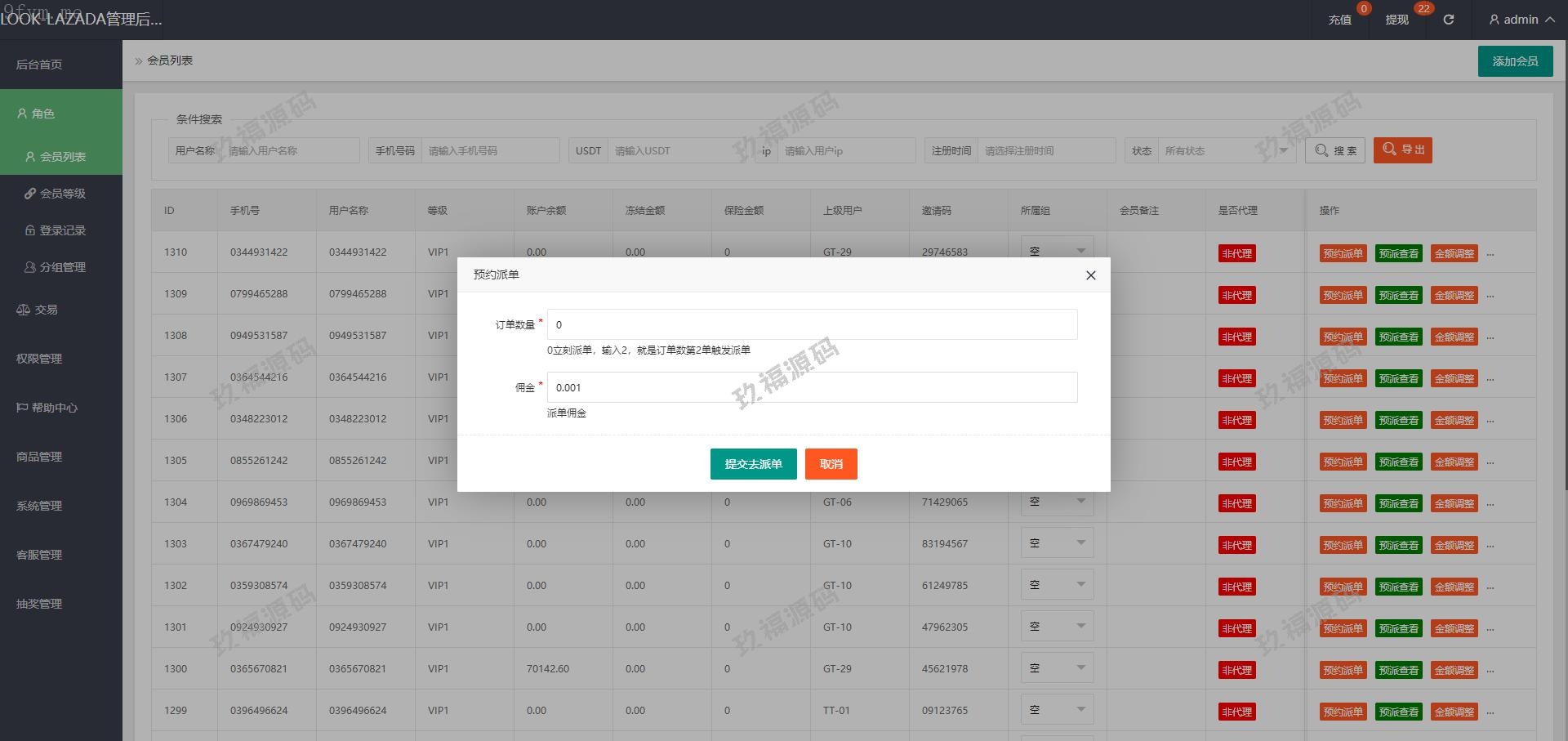
Task: Open 分组管理 in the sidebar
Action: click(62, 267)
